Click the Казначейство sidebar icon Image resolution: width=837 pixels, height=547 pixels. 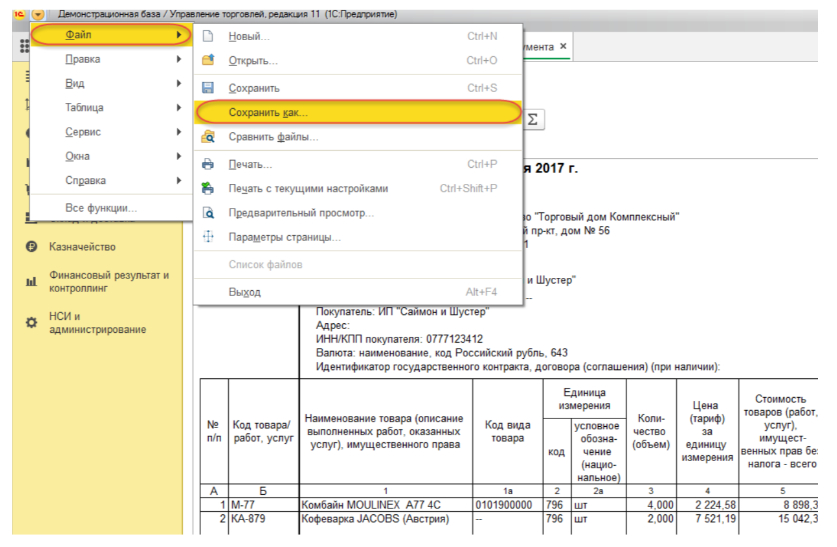tap(31, 247)
